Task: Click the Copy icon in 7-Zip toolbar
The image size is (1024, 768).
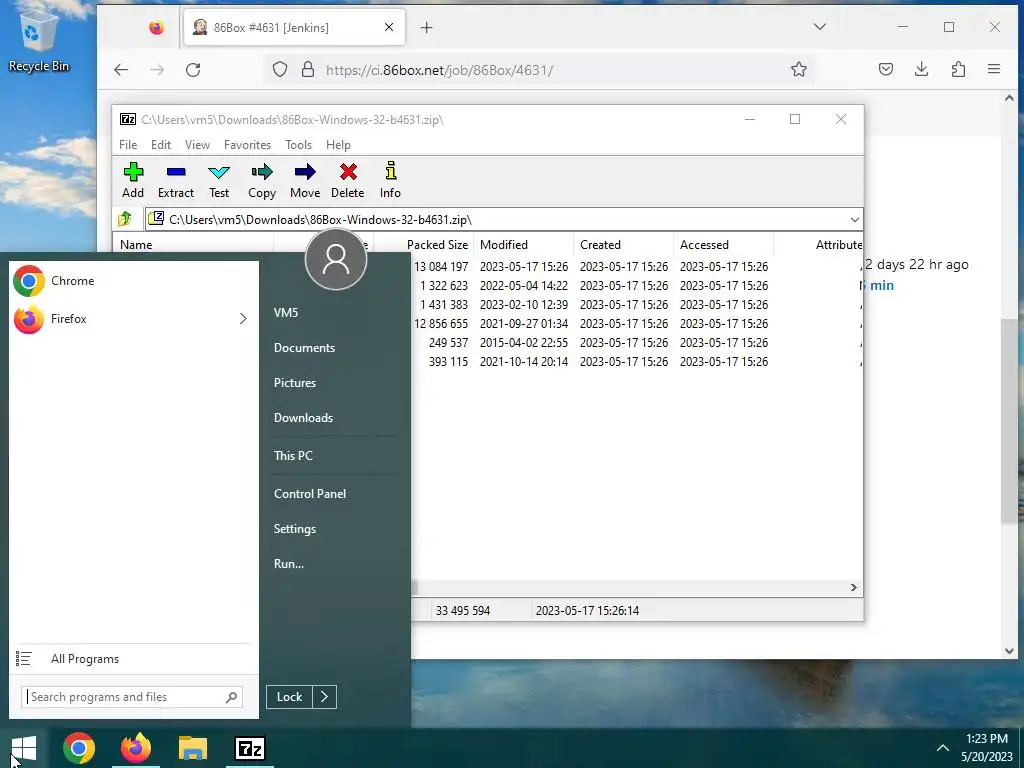Action: (x=262, y=172)
